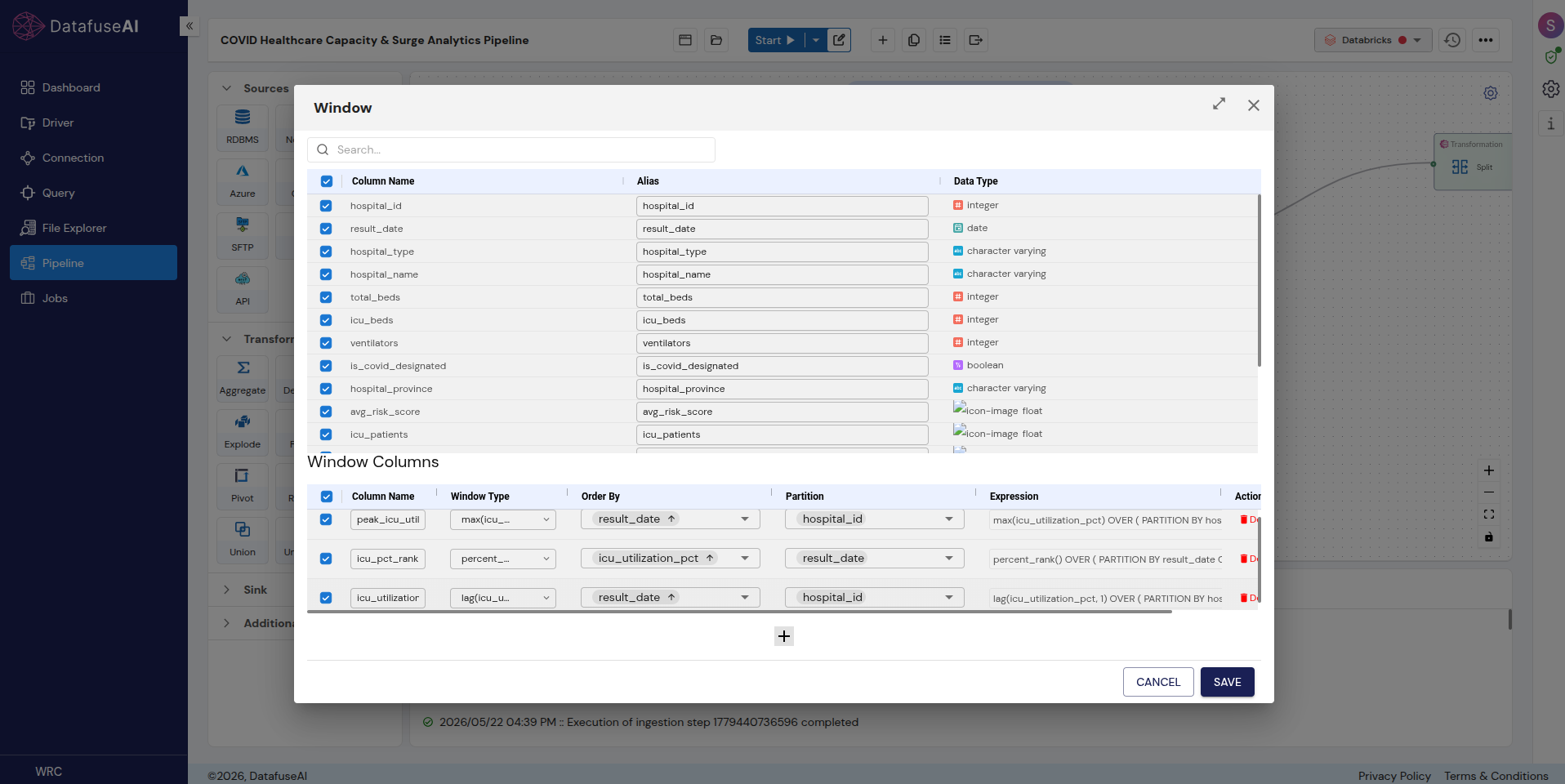Collapse the left sidebar with arrow icon

189,26
